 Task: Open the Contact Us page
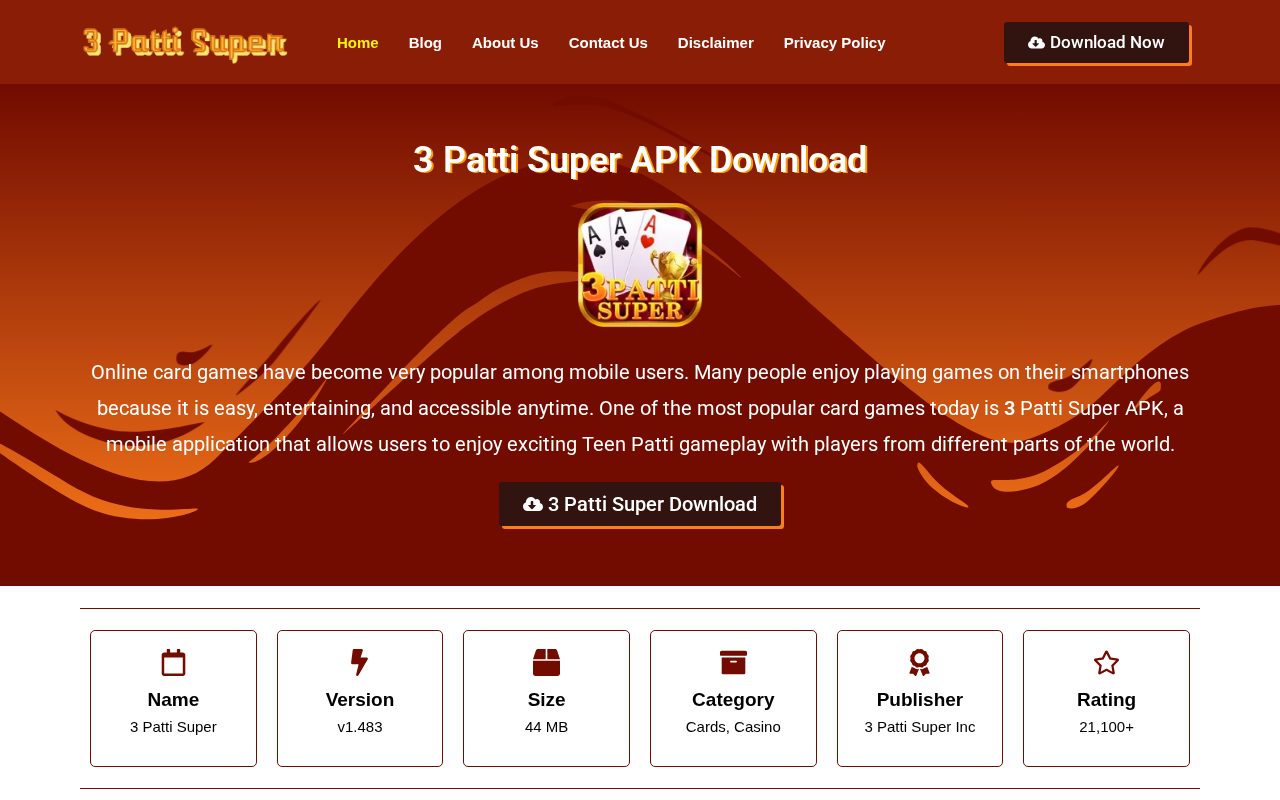(x=608, y=43)
